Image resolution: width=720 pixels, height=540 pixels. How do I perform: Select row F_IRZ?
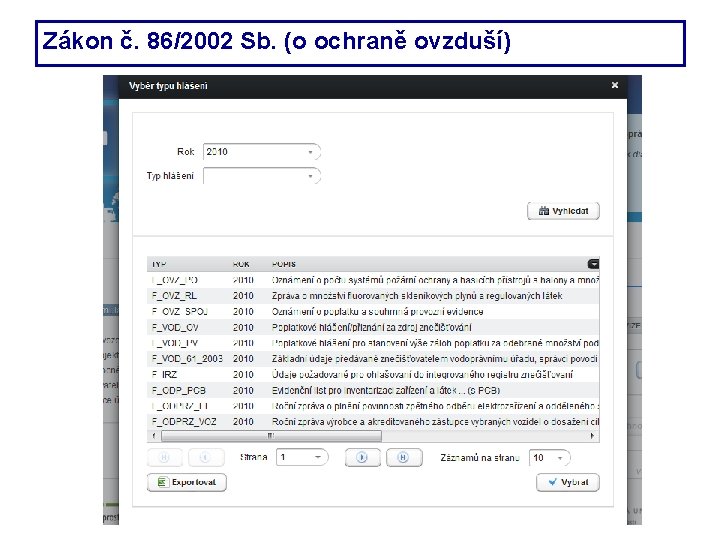click(x=373, y=374)
